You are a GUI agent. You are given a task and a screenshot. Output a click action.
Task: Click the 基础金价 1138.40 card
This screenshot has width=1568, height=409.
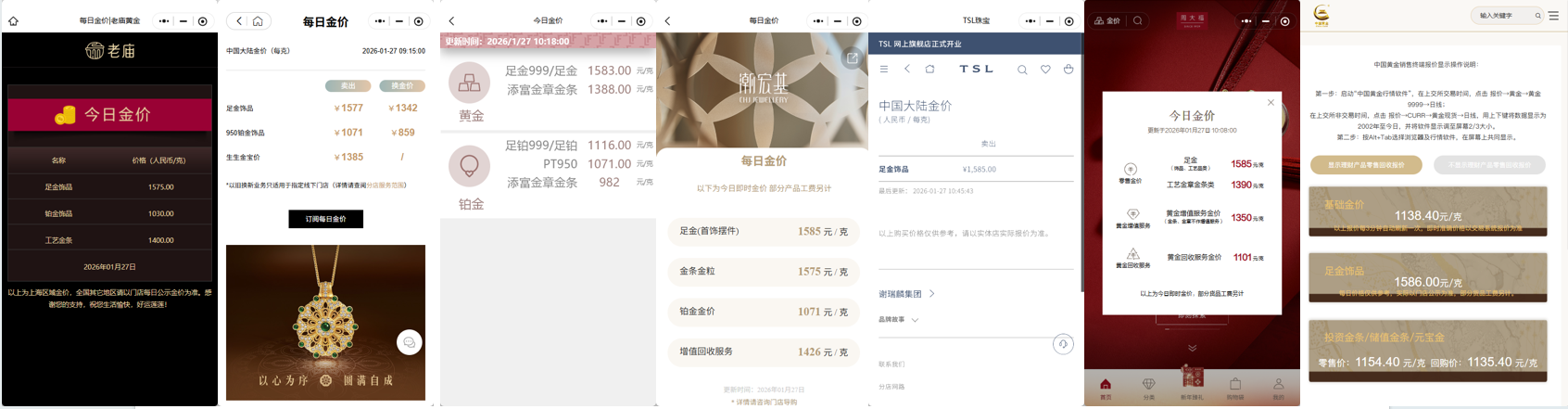(1427, 211)
